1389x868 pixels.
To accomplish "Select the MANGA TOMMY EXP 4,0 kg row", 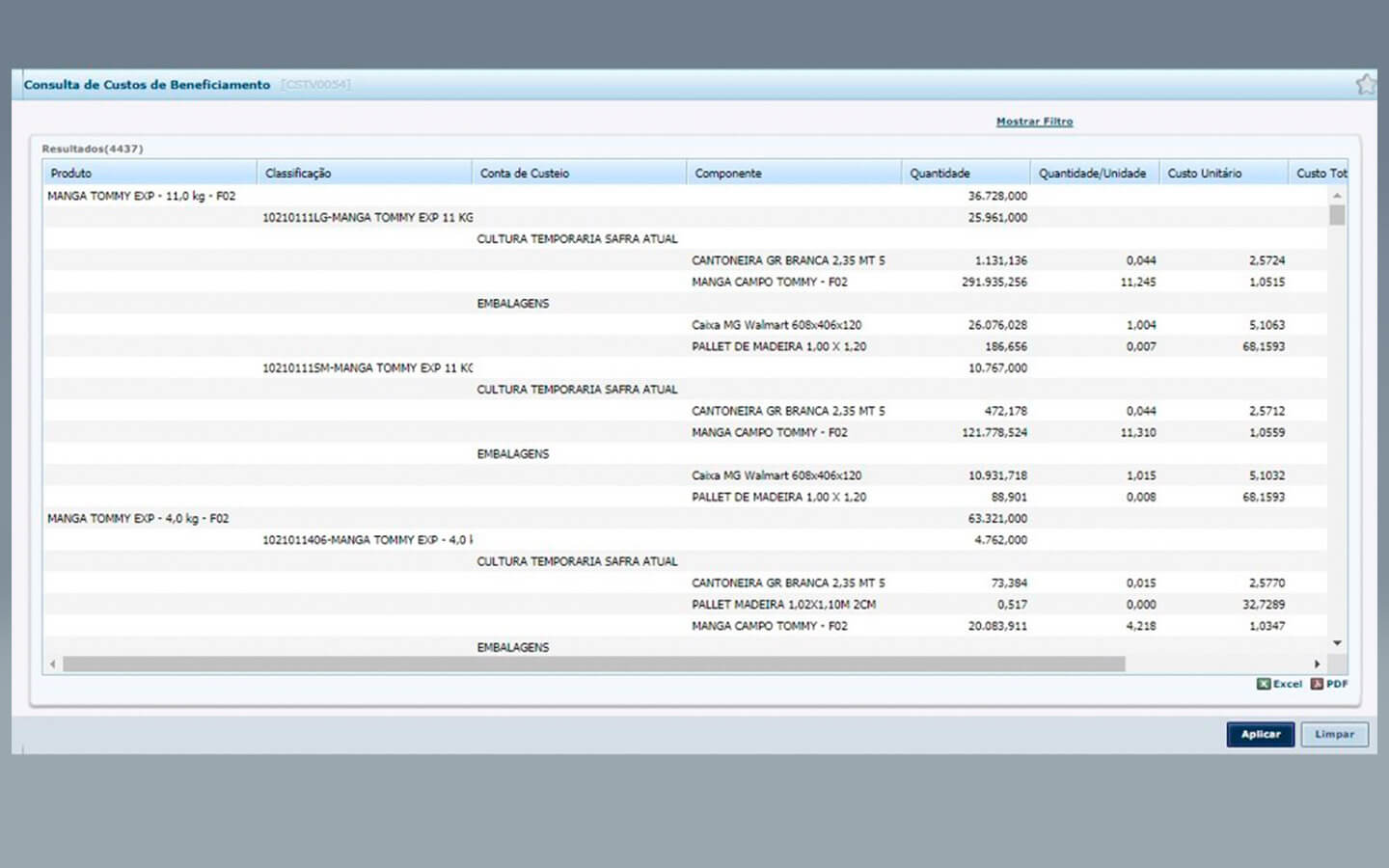I will (x=138, y=519).
